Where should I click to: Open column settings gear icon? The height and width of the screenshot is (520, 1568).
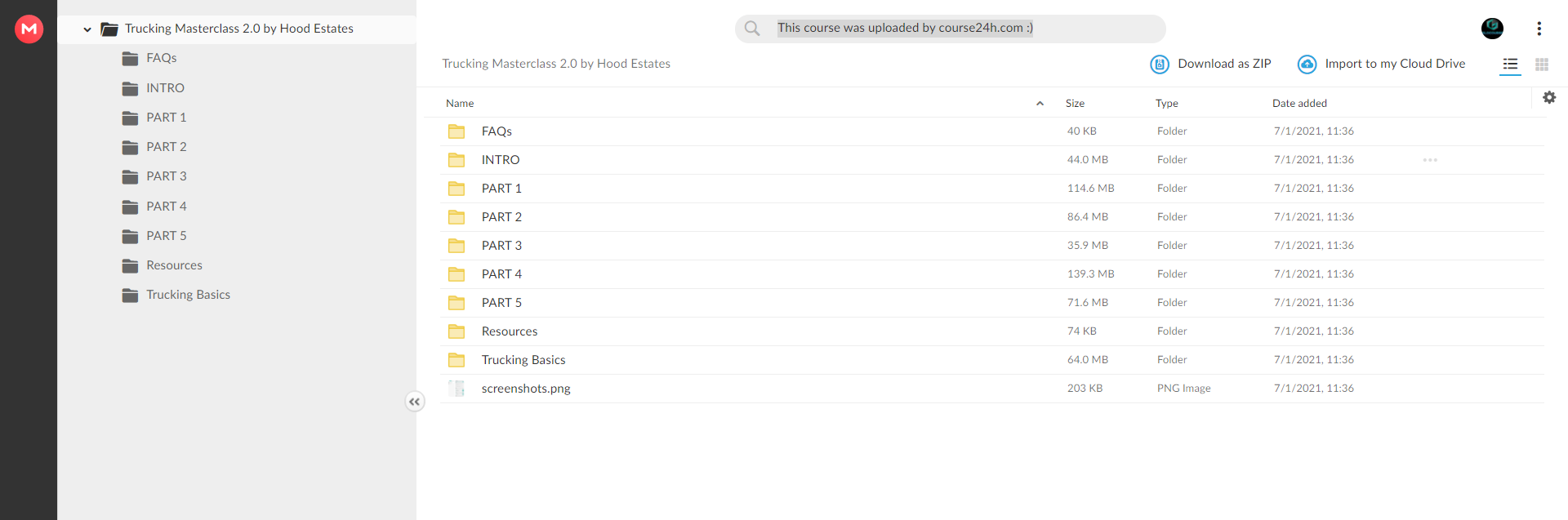tap(1549, 97)
